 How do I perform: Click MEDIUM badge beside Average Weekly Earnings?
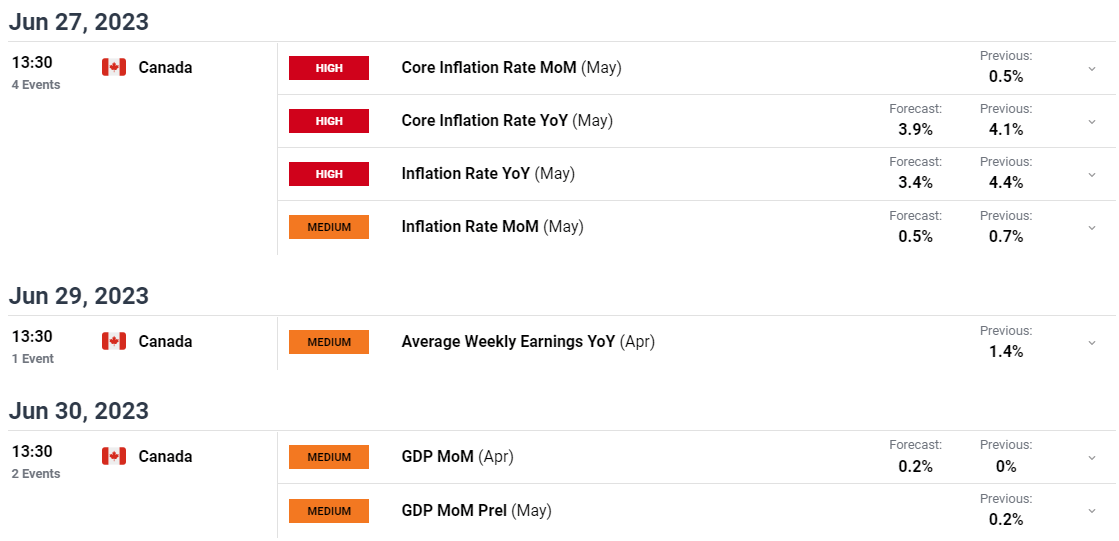click(x=329, y=342)
